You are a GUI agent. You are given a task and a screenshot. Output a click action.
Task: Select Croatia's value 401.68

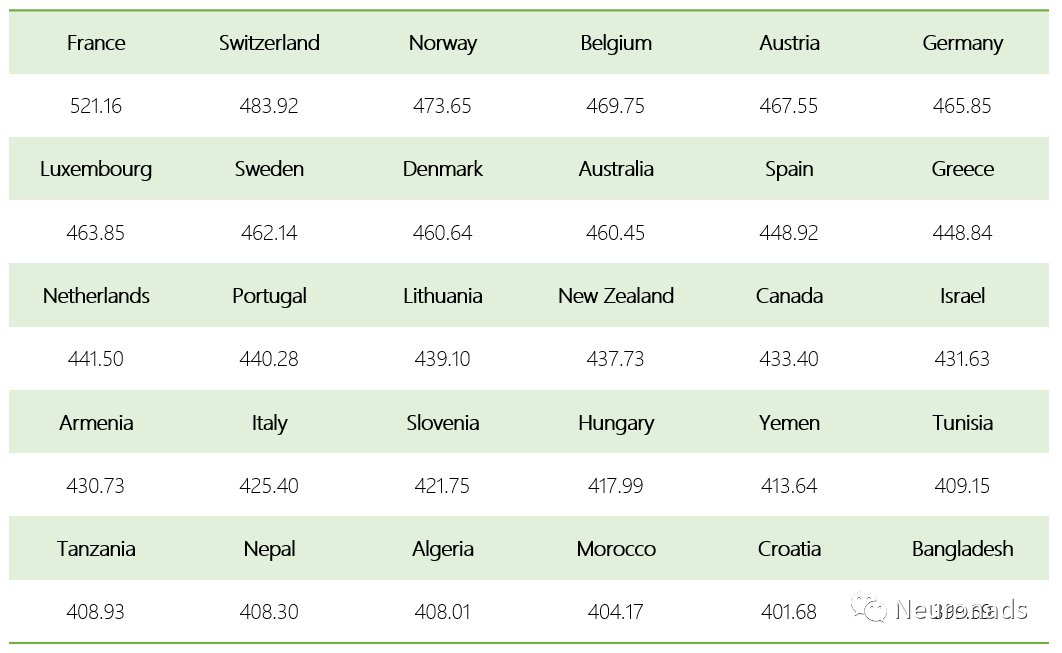coord(789,612)
